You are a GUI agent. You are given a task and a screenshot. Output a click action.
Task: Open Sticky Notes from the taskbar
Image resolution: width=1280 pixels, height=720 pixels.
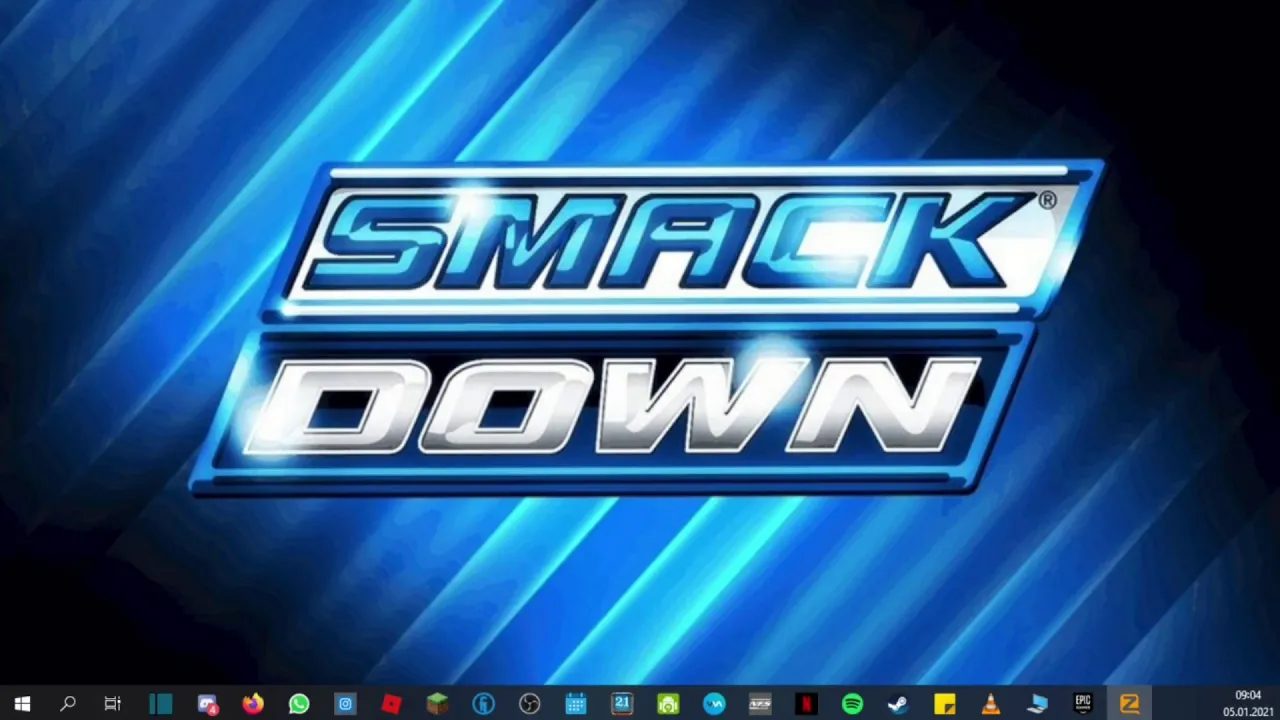pyautogui.click(x=944, y=704)
